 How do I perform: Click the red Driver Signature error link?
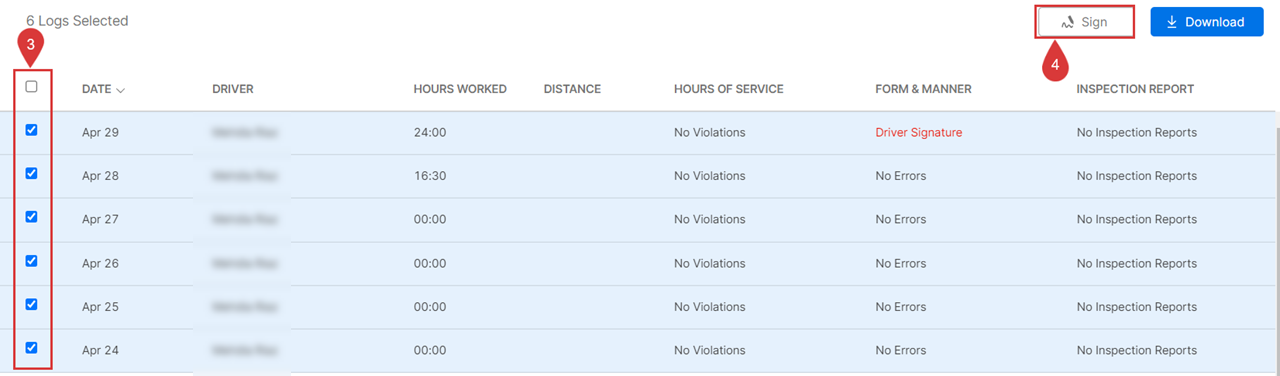918,132
